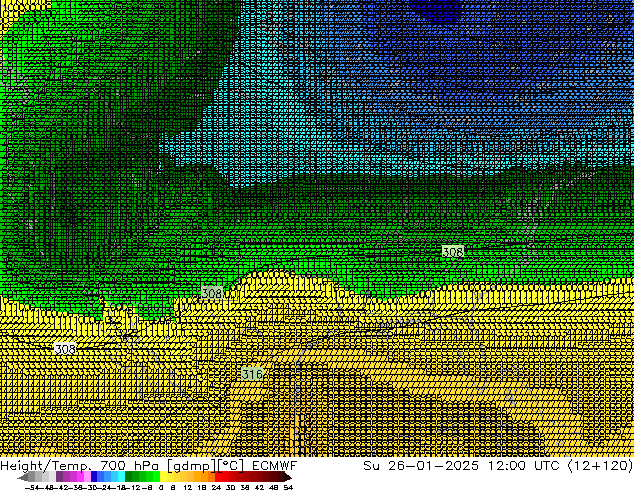Click the [gdmp] unit label
The width and height of the screenshot is (634, 490).
[192, 466]
